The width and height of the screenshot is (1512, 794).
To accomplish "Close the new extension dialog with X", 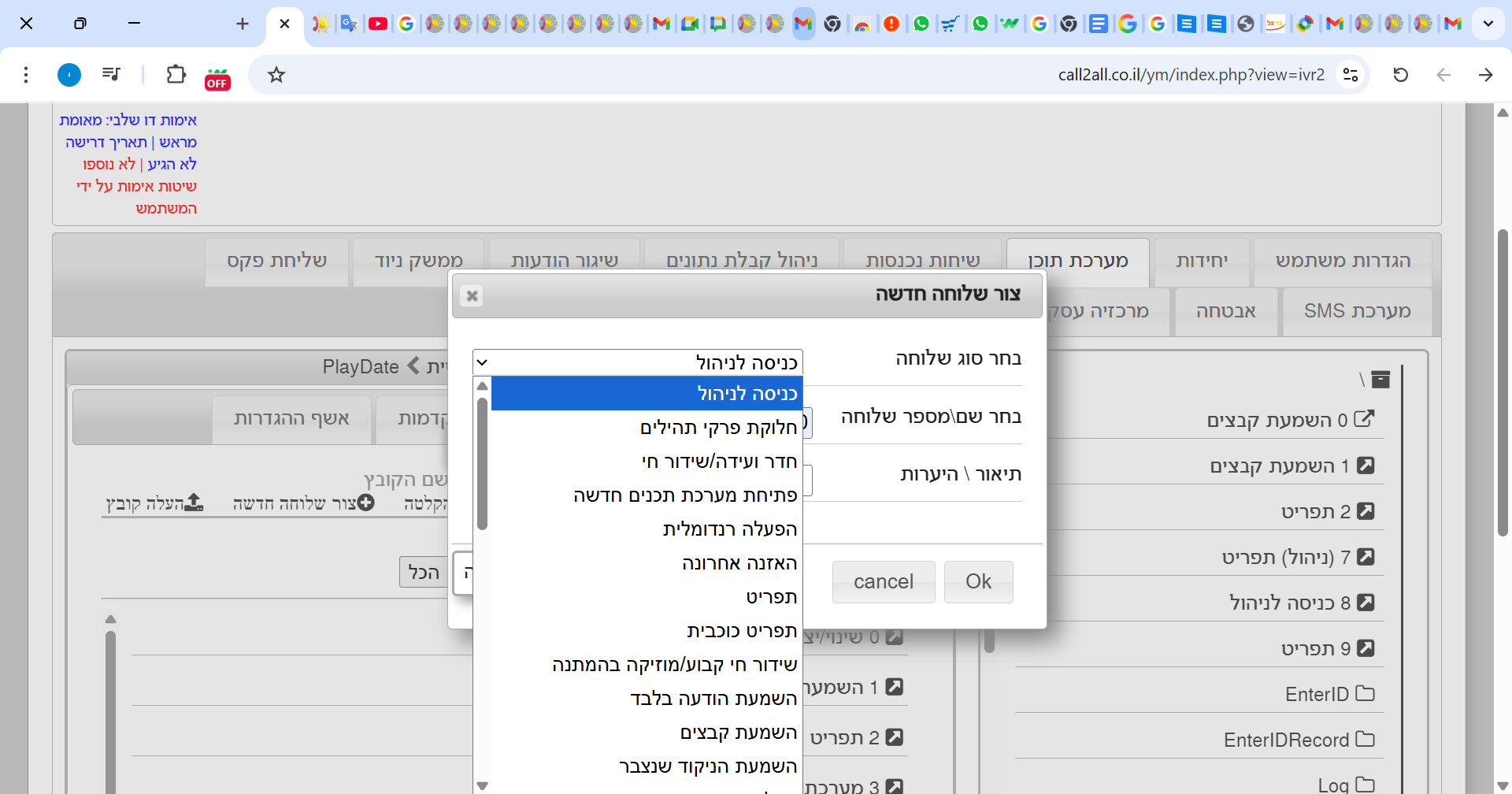I will pos(472,296).
